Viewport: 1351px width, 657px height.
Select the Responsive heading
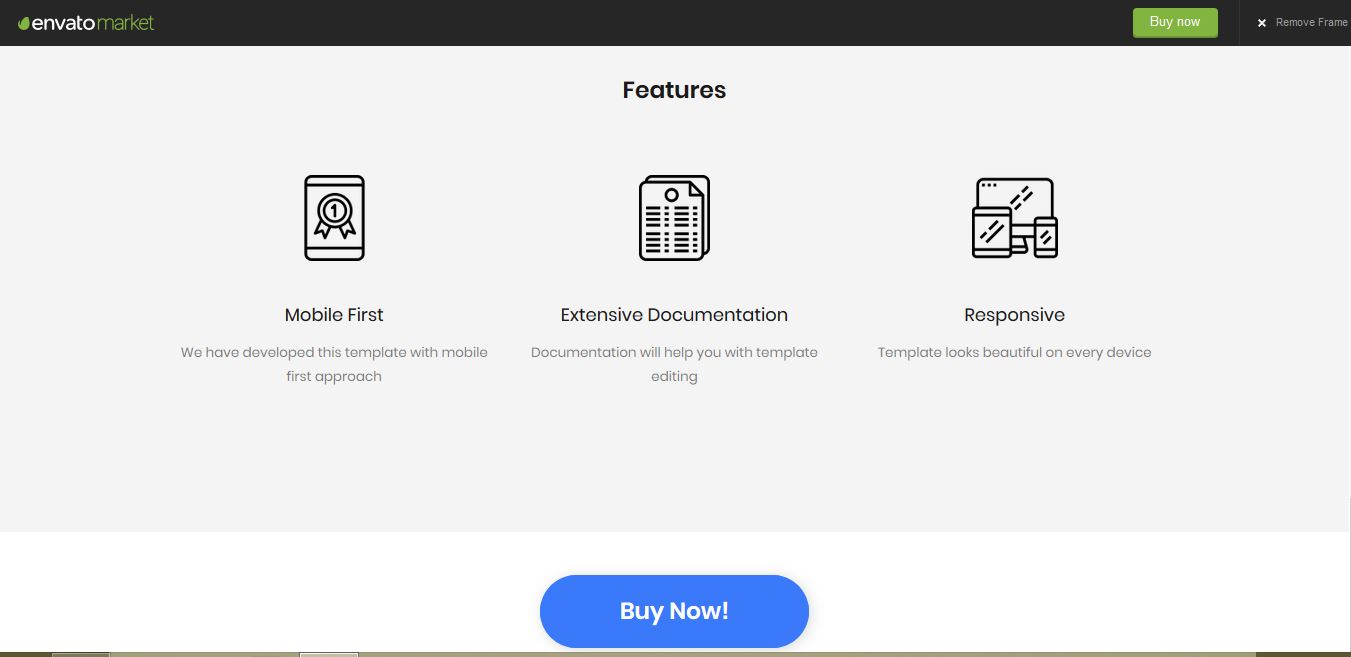(x=1014, y=315)
